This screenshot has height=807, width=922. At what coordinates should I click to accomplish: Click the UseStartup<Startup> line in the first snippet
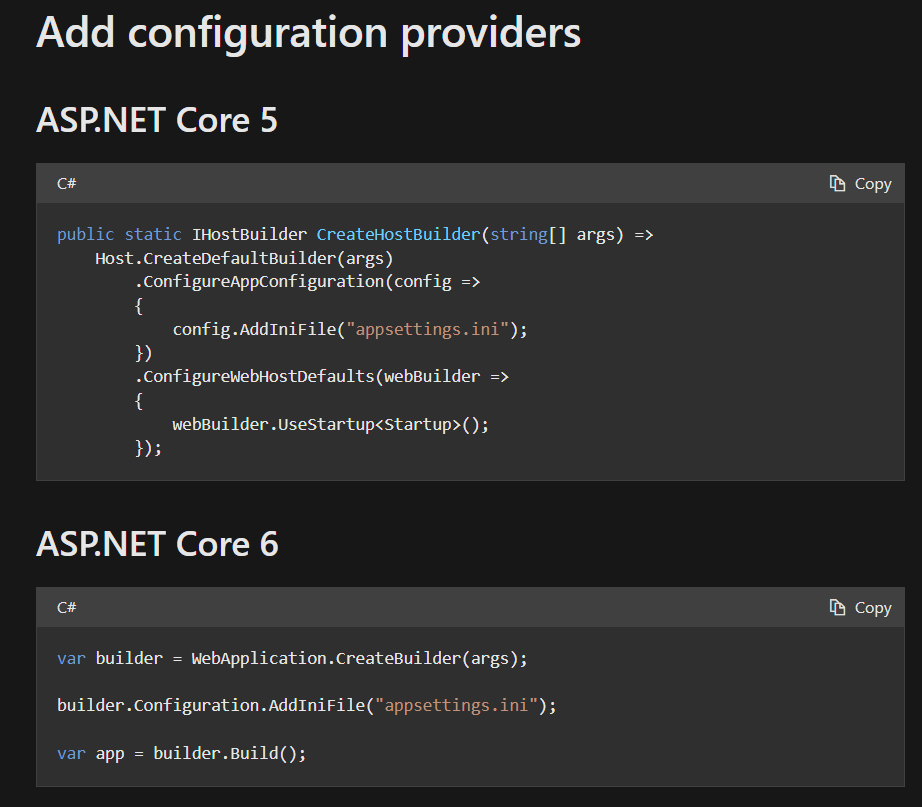point(331,424)
